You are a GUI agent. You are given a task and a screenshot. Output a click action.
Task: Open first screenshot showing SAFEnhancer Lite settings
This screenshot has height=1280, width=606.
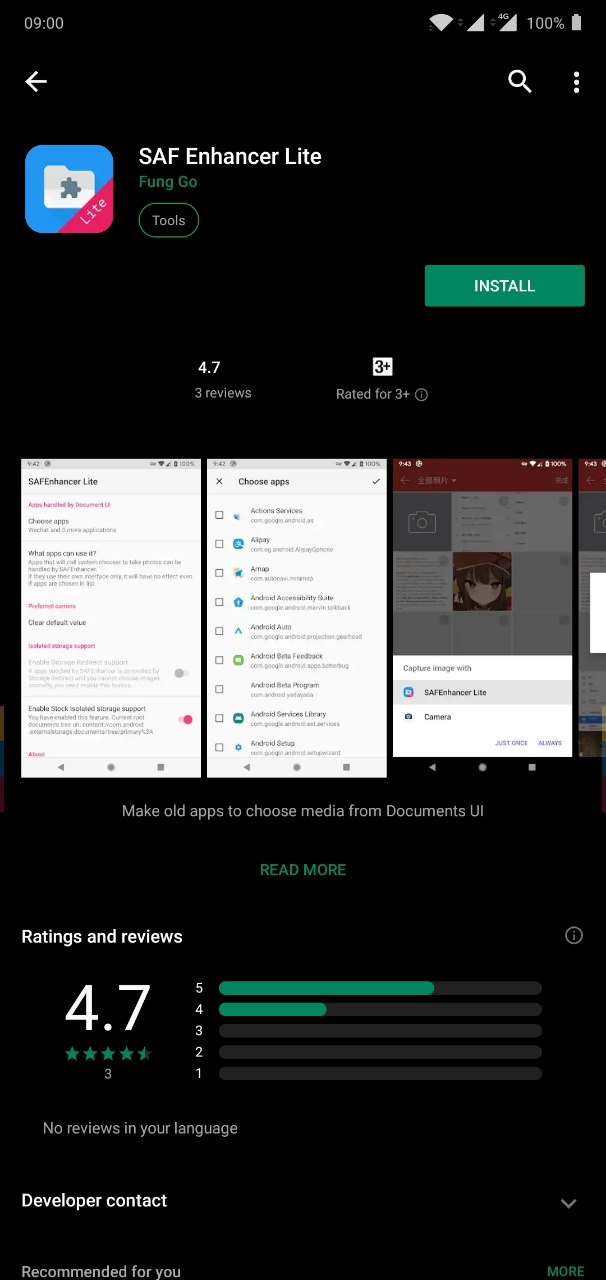[x=111, y=618]
